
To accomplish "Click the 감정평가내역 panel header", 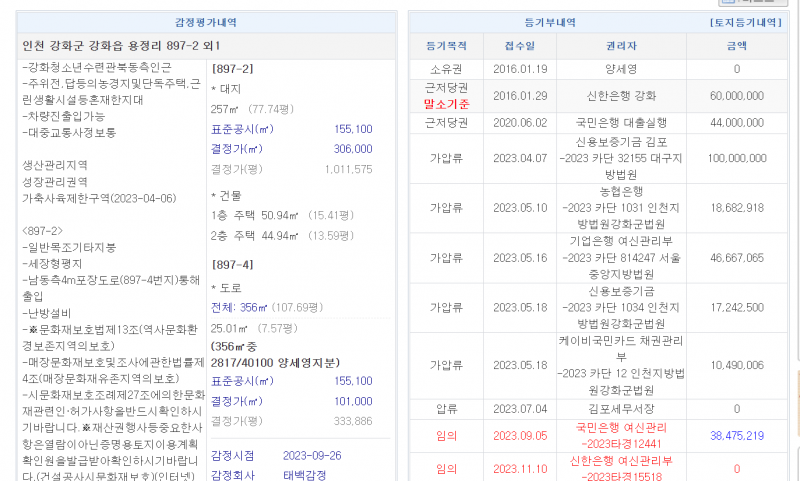I will (x=203, y=22).
